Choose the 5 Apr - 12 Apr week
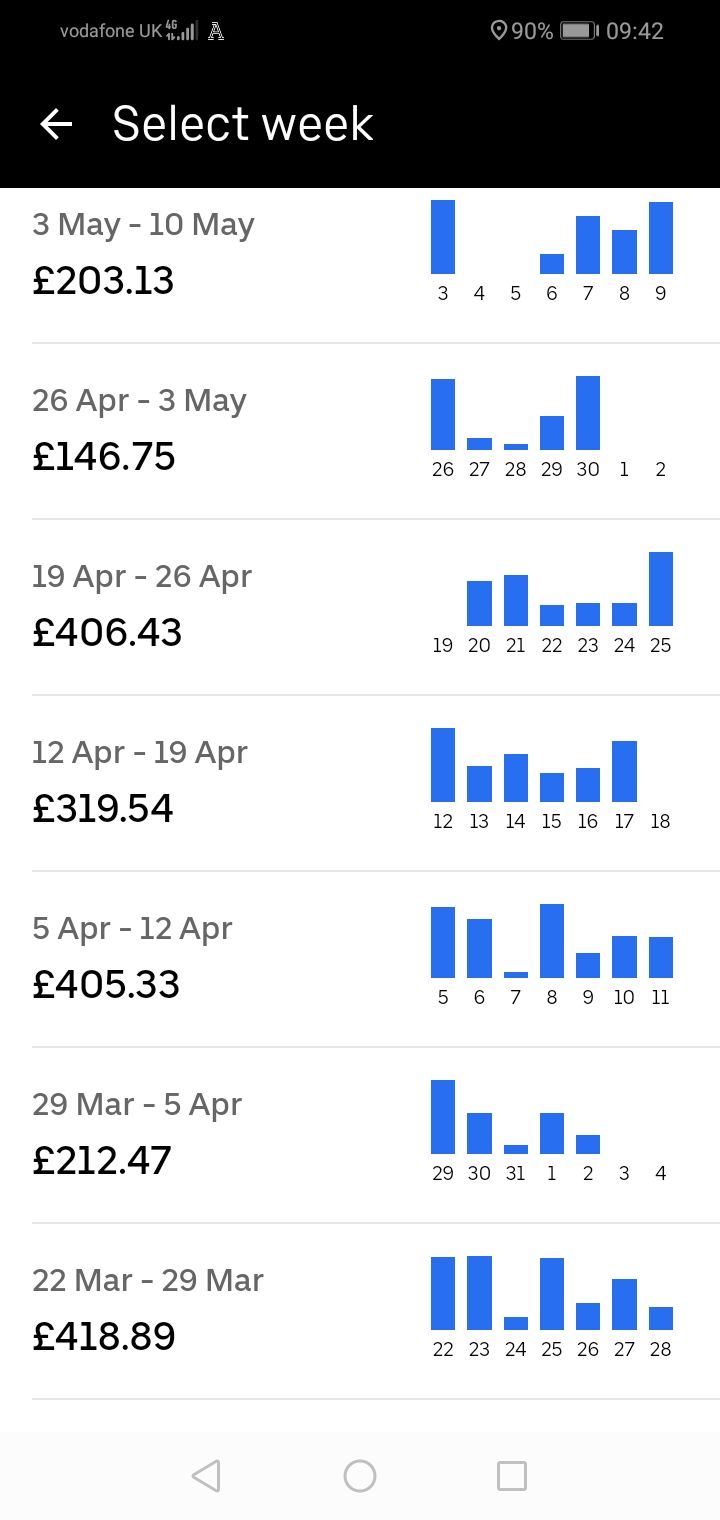 tap(132, 958)
